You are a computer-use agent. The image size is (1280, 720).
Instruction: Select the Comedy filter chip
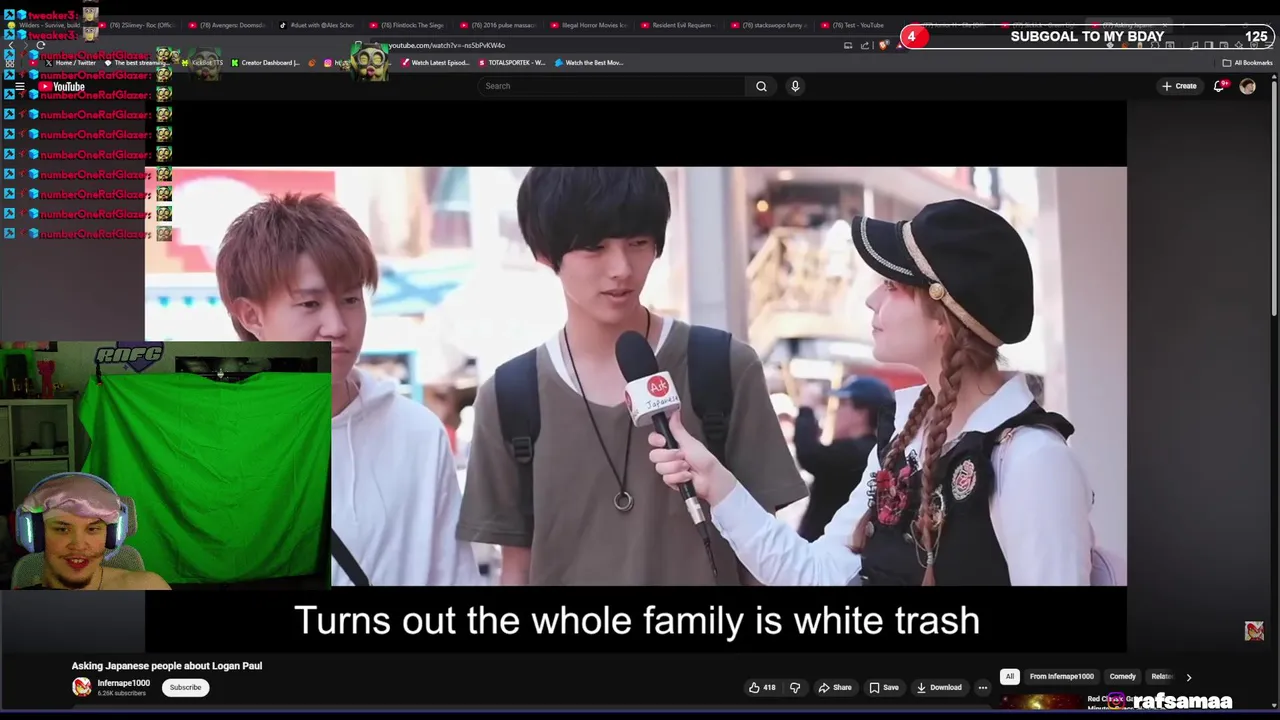[1122, 676]
